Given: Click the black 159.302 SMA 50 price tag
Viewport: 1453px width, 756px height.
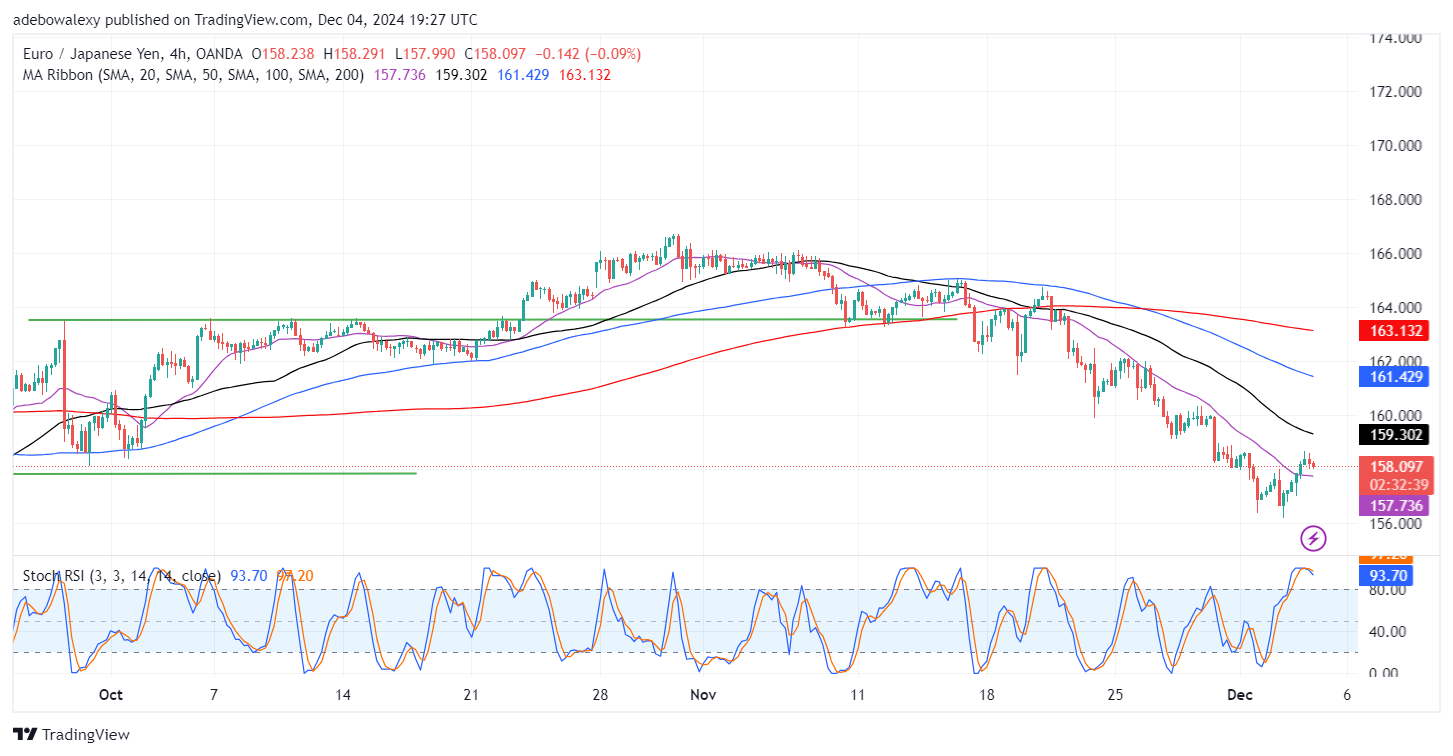Looking at the screenshot, I should (x=1398, y=435).
